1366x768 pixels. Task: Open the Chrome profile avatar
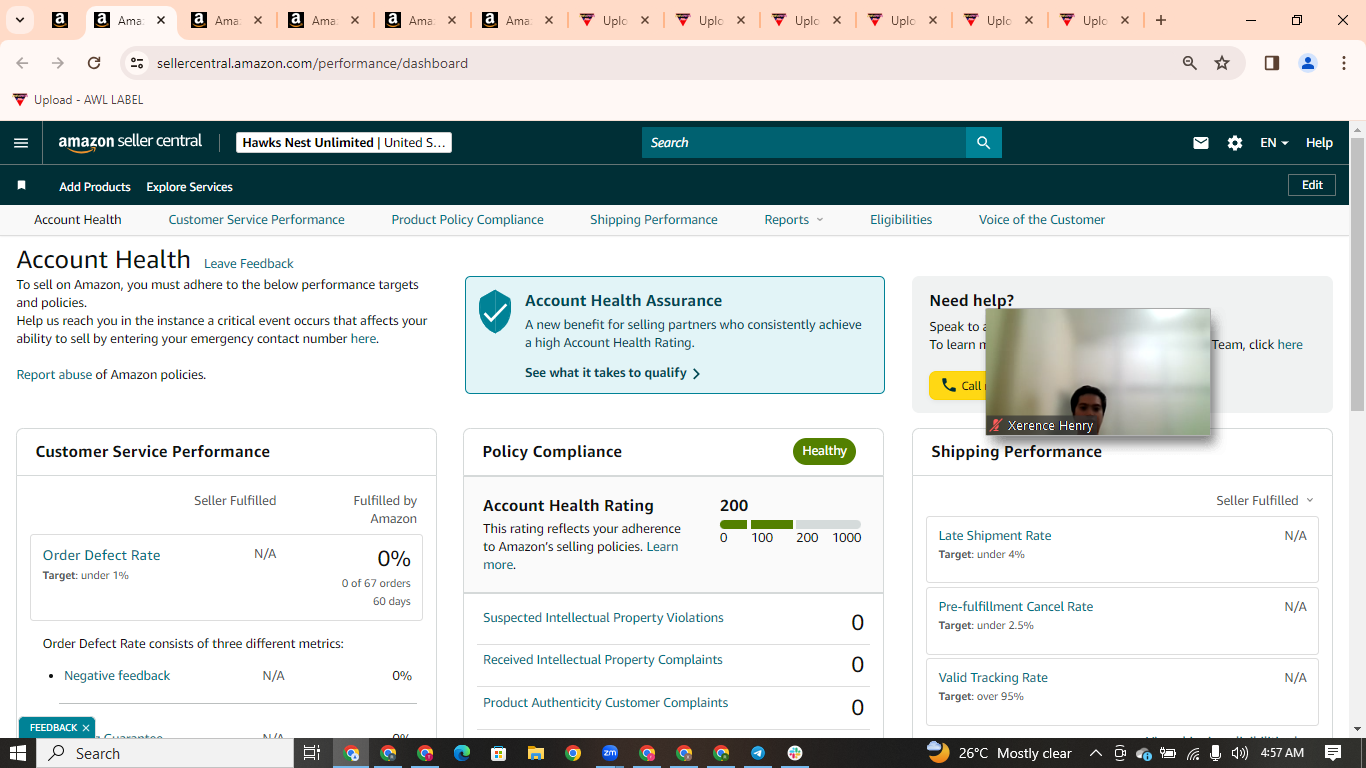[1308, 63]
